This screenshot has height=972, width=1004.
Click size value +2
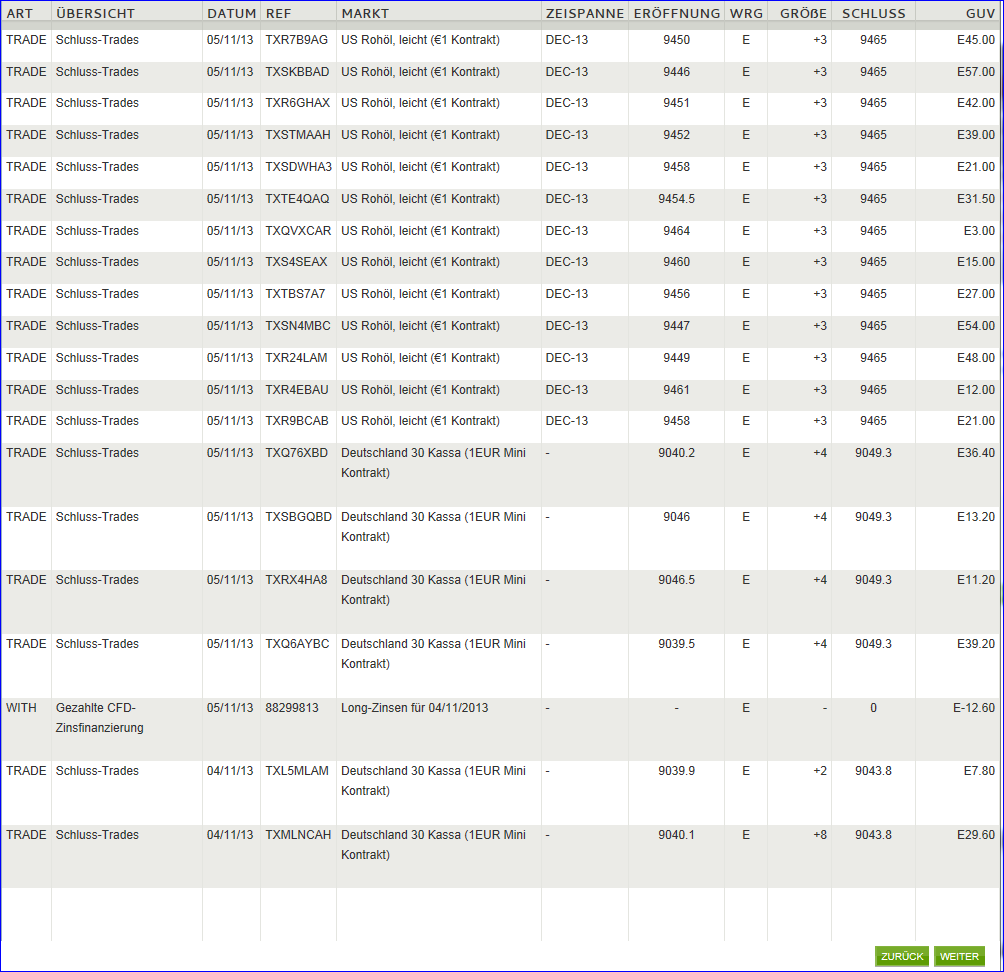(x=820, y=770)
